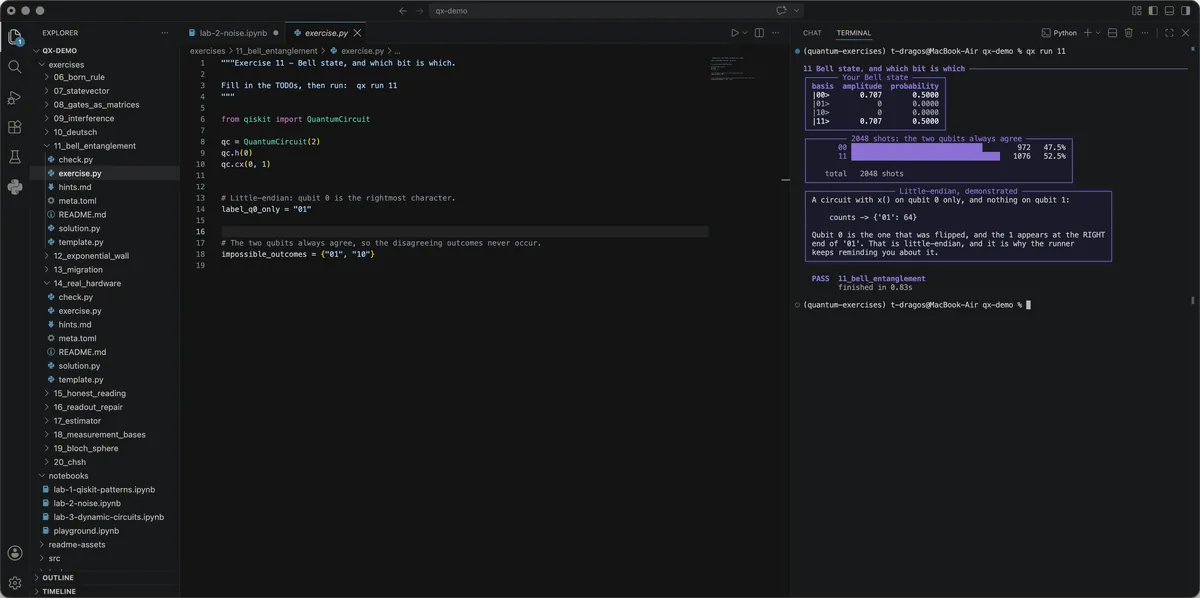
Task: Go back with the navigation arrow
Action: [x=403, y=11]
